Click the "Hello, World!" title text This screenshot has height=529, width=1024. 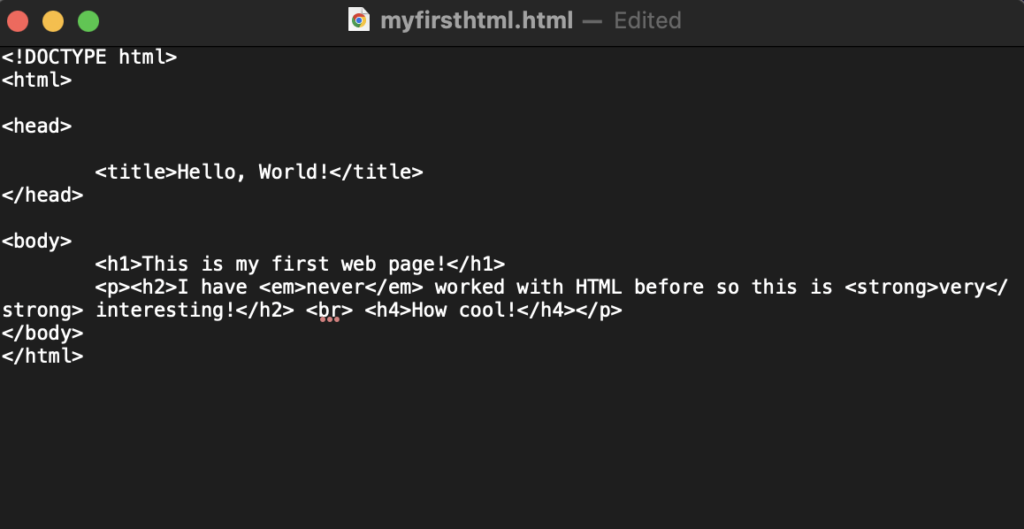[x=253, y=172]
